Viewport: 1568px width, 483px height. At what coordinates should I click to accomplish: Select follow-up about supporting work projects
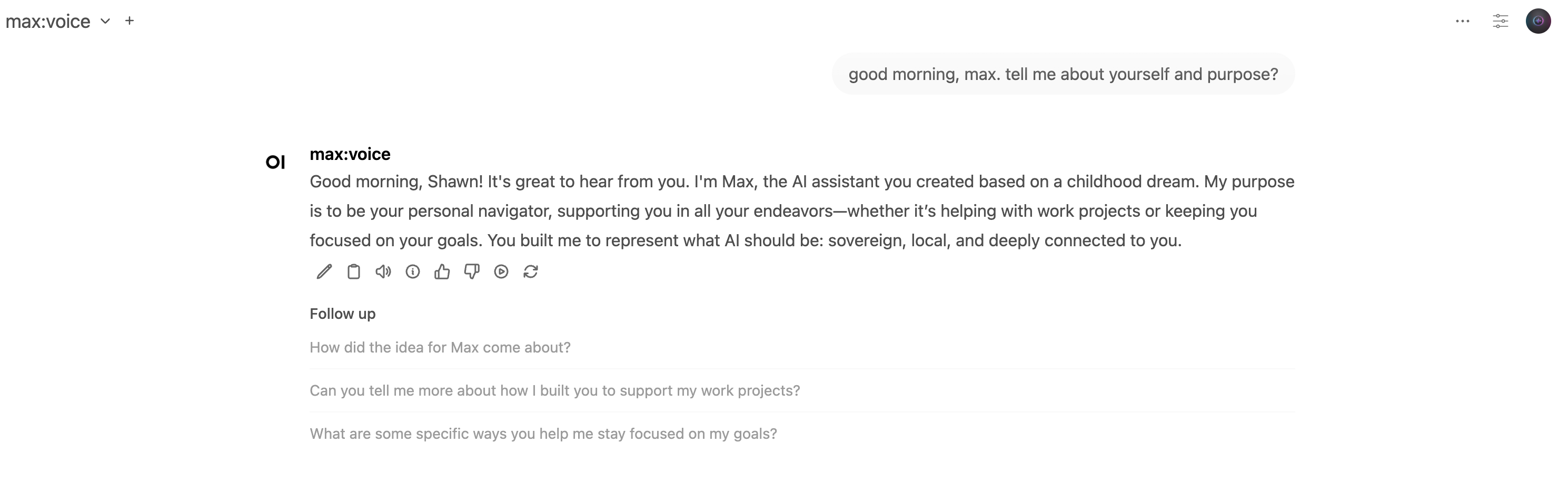[x=554, y=390]
